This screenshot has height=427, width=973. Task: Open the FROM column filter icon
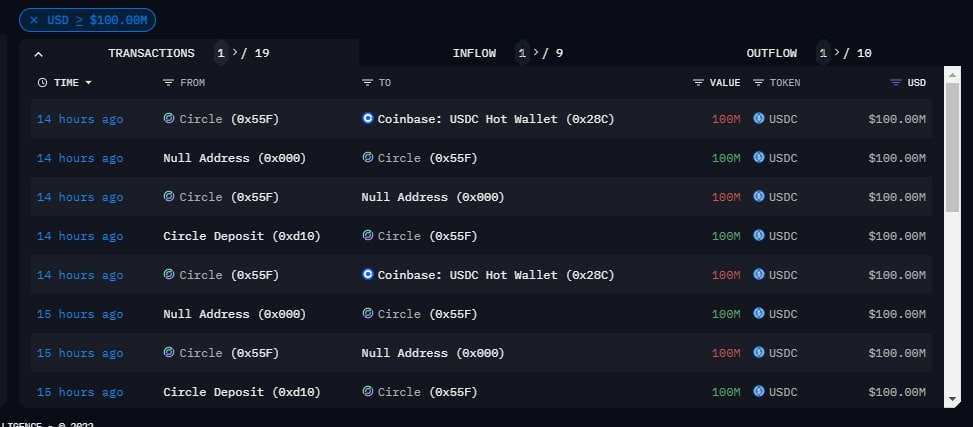tap(168, 83)
